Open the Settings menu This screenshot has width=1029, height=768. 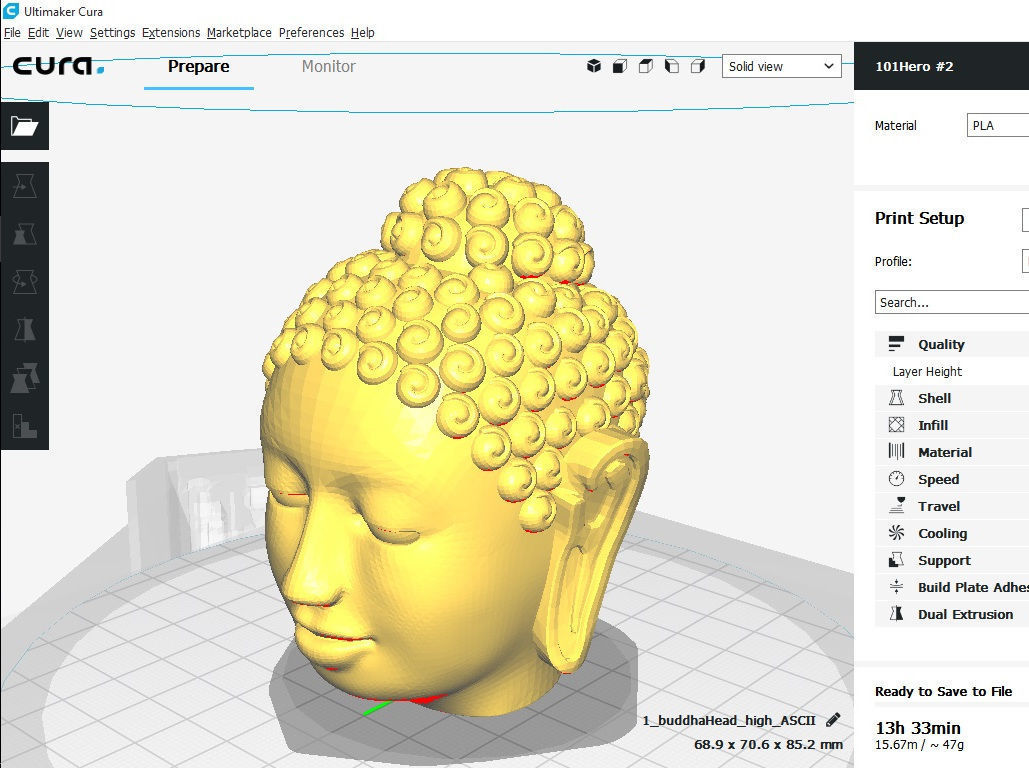(112, 32)
